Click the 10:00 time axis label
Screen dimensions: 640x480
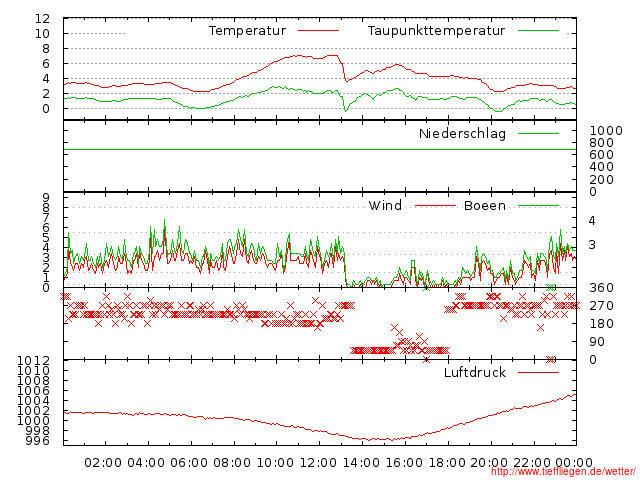coord(275,463)
